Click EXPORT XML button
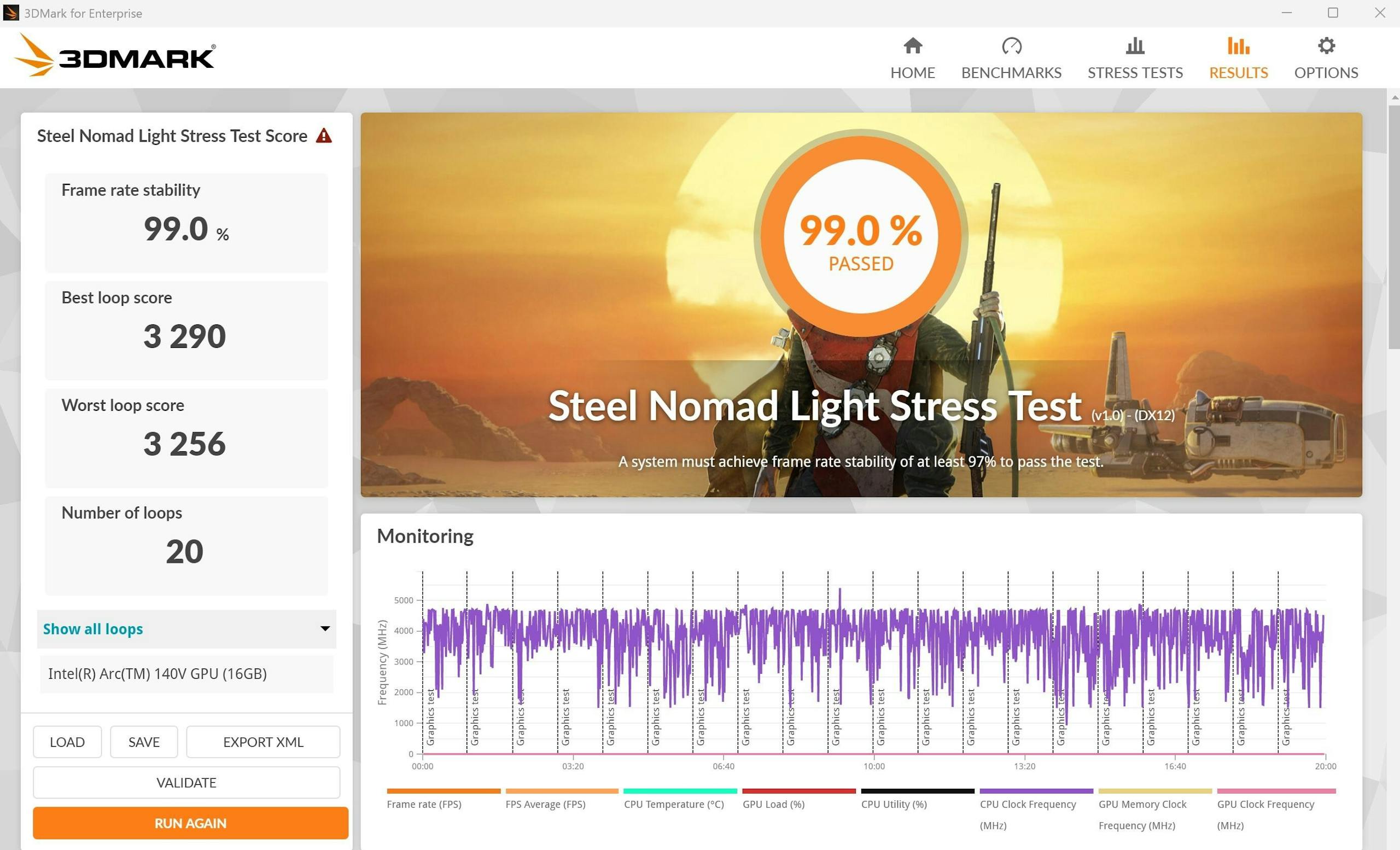This screenshot has width=1400, height=850. (263, 742)
